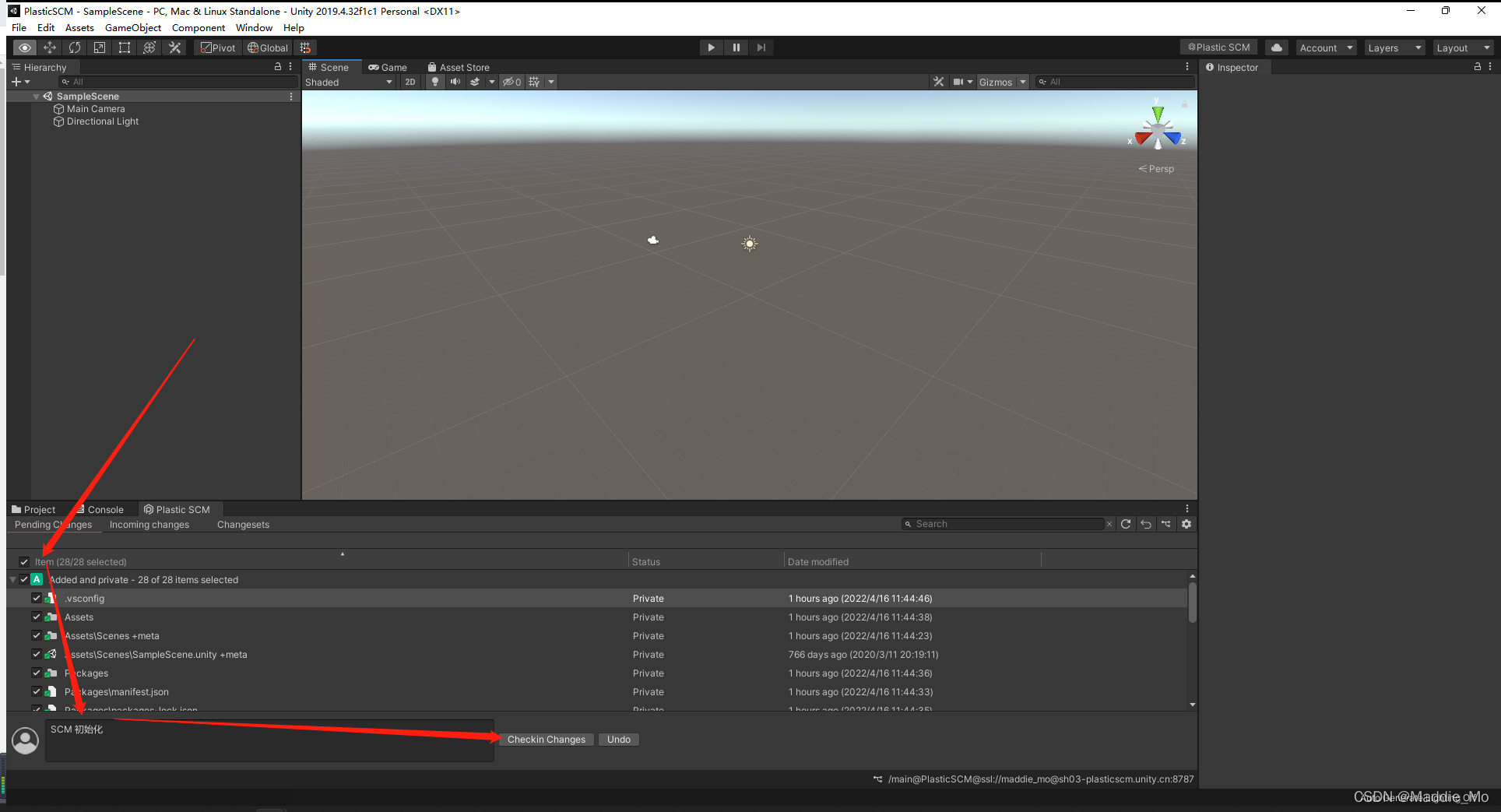Toggle scene audio
Viewport: 1501px width, 812px height.
pos(455,82)
